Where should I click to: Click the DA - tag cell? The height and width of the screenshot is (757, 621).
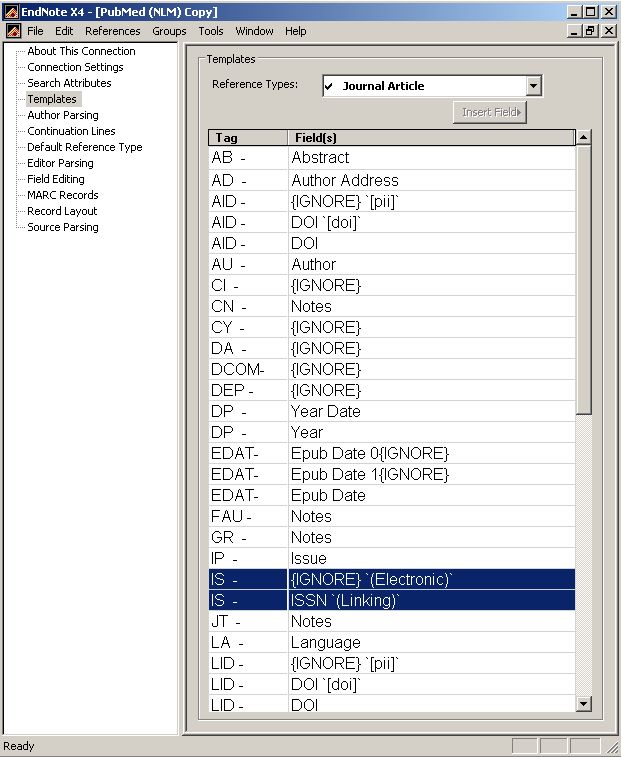coord(248,349)
